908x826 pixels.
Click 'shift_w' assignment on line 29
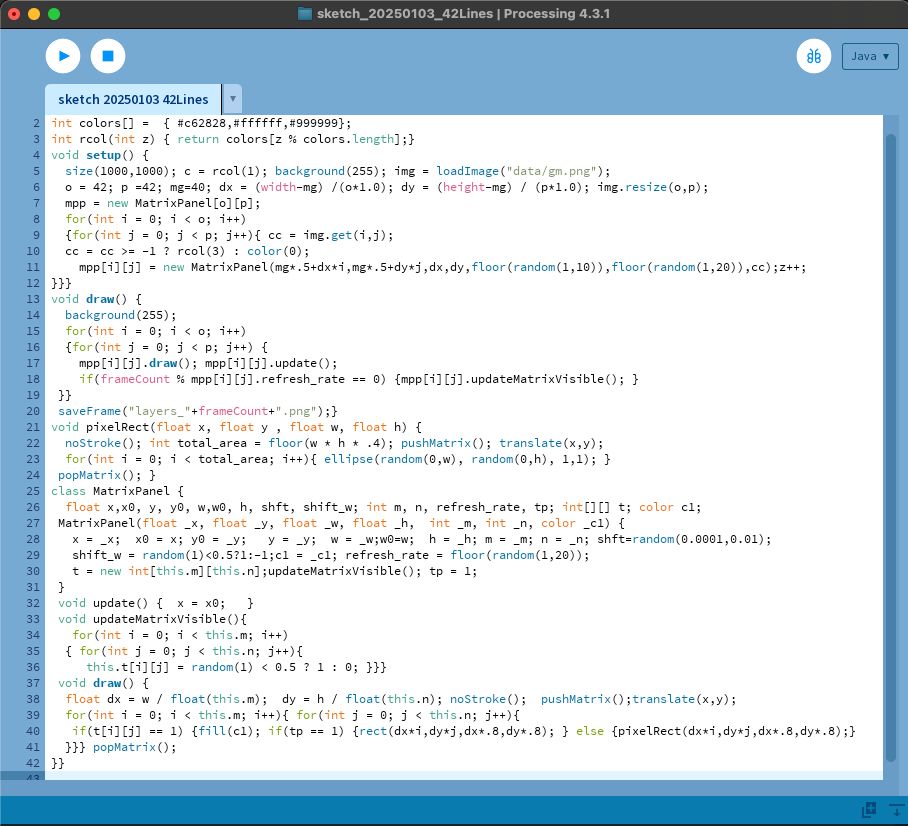click(x=96, y=555)
